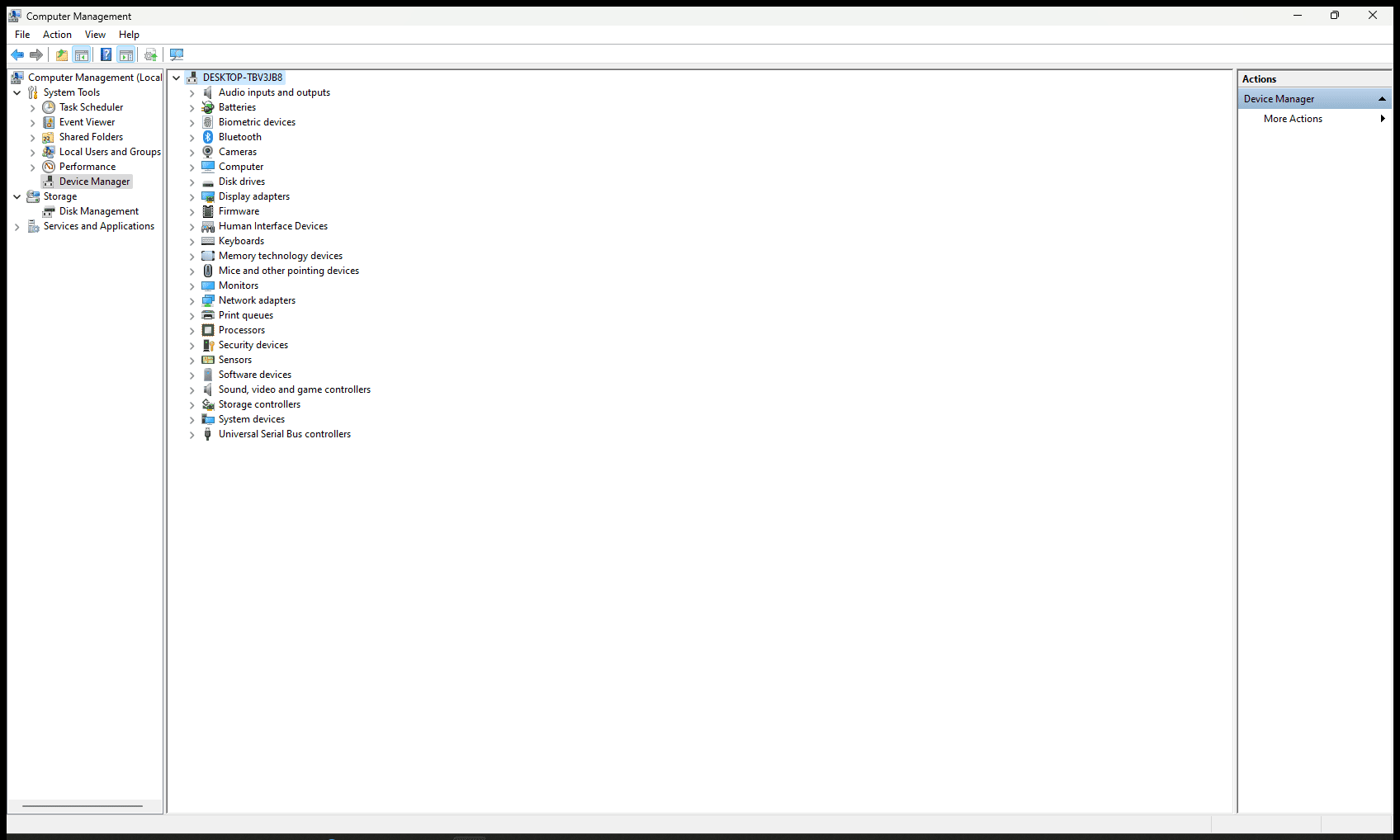Click the Keyboards icon
The image size is (1400, 840).
point(208,241)
